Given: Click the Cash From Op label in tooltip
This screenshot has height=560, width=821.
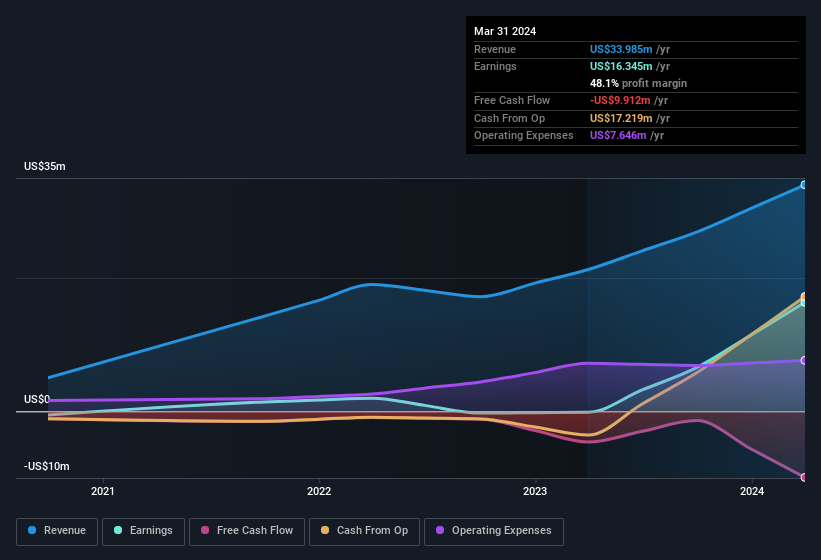Looking at the screenshot, I should 509,118.
